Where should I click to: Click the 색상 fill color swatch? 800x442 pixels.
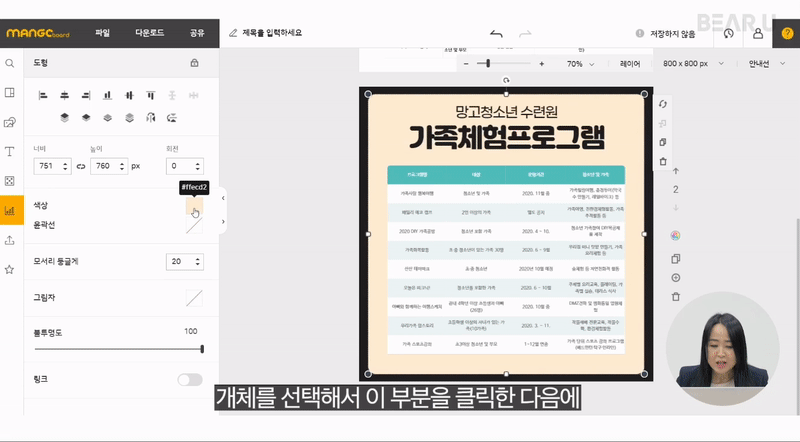[194, 206]
